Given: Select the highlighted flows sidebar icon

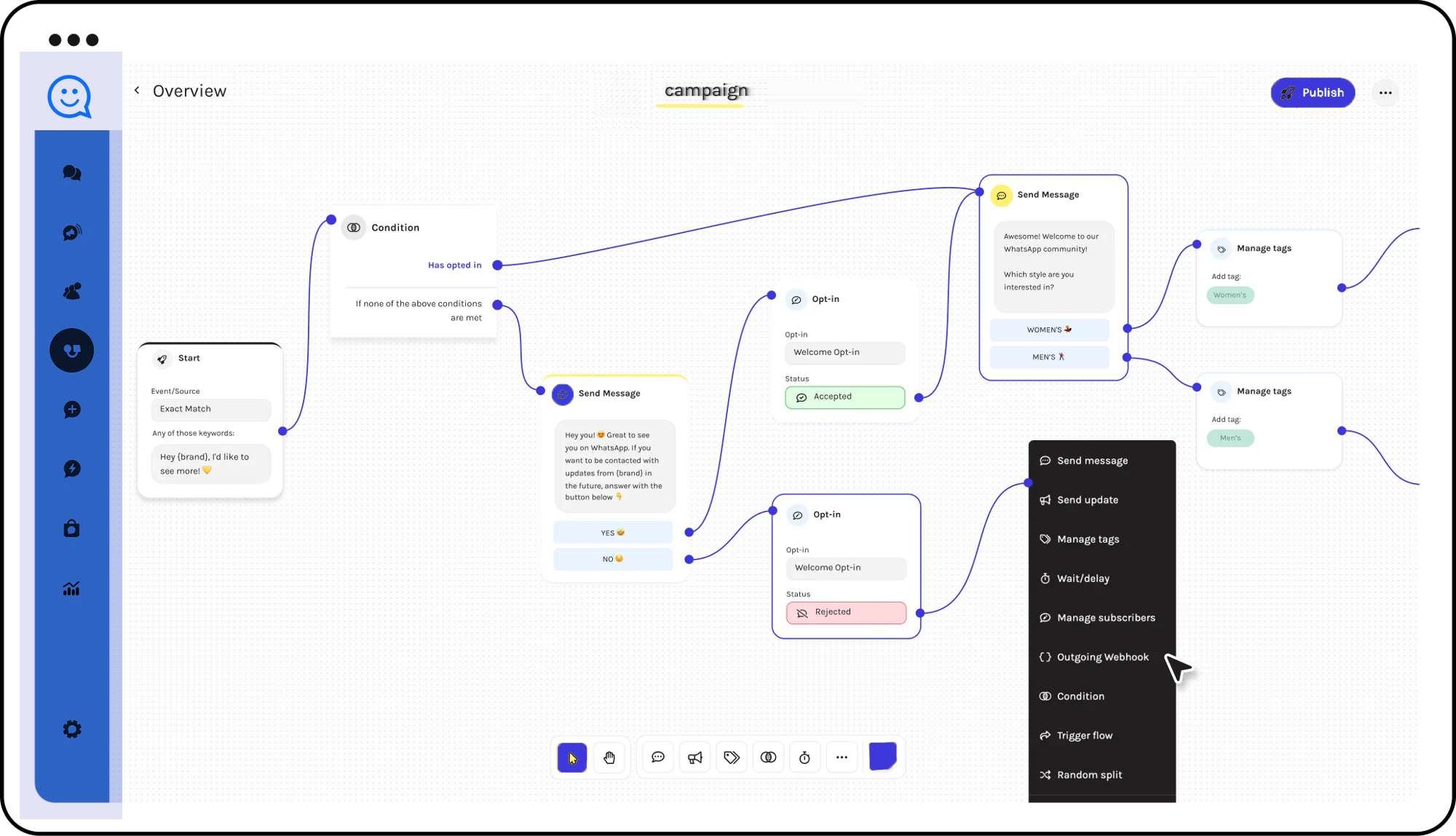Looking at the screenshot, I should pyautogui.click(x=71, y=350).
